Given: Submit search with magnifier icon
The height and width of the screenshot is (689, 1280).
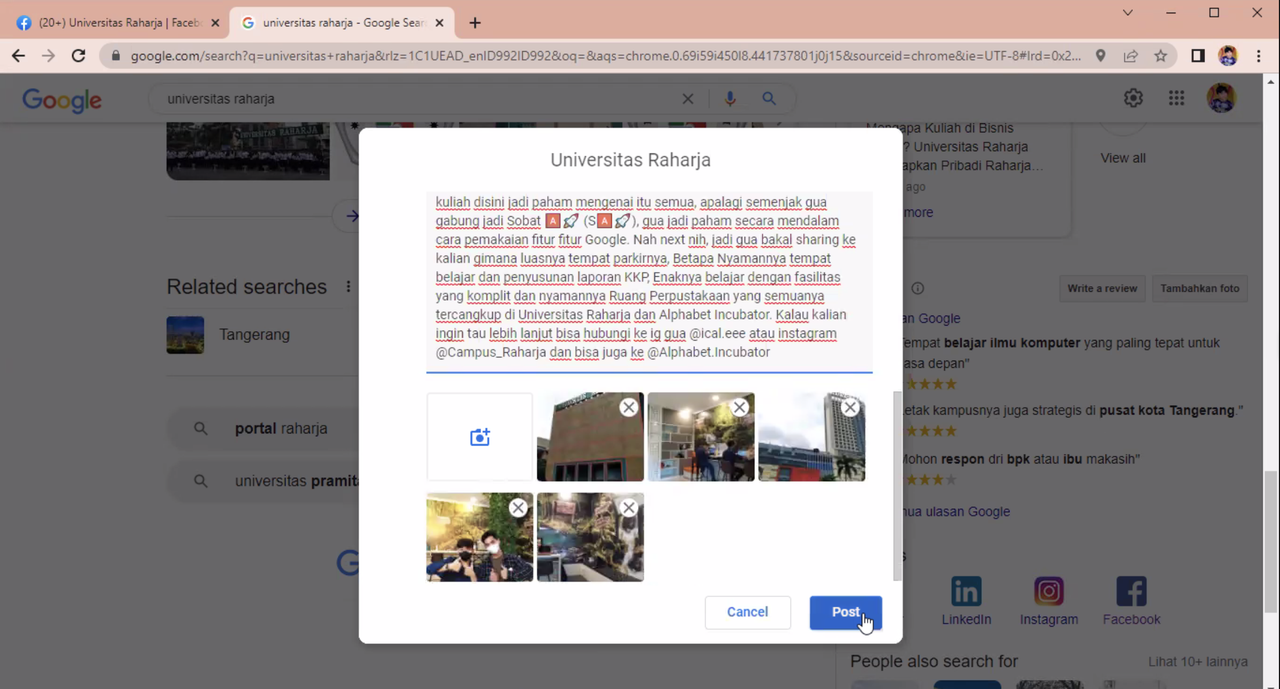Looking at the screenshot, I should (769, 99).
